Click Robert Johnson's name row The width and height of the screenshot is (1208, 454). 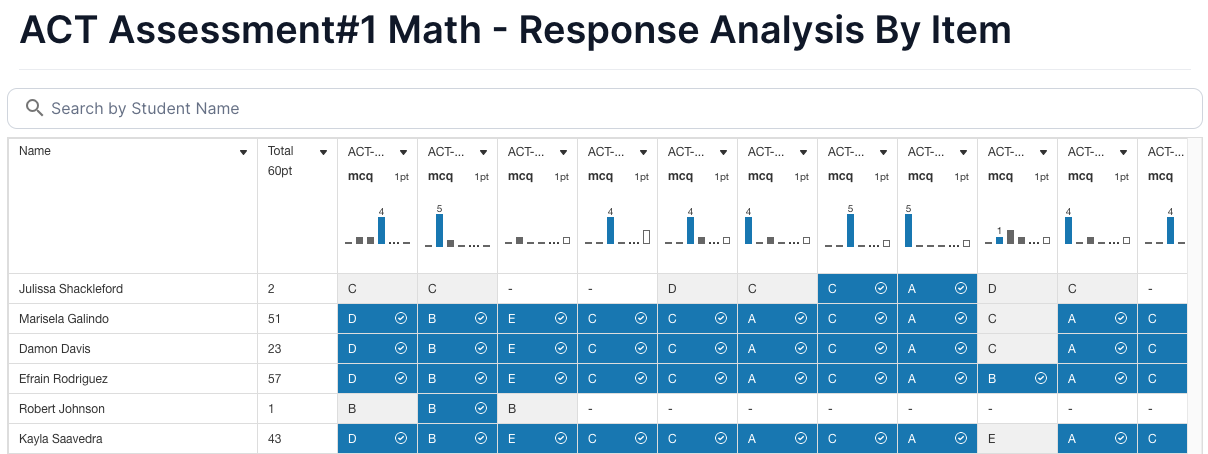pyautogui.click(x=62, y=409)
